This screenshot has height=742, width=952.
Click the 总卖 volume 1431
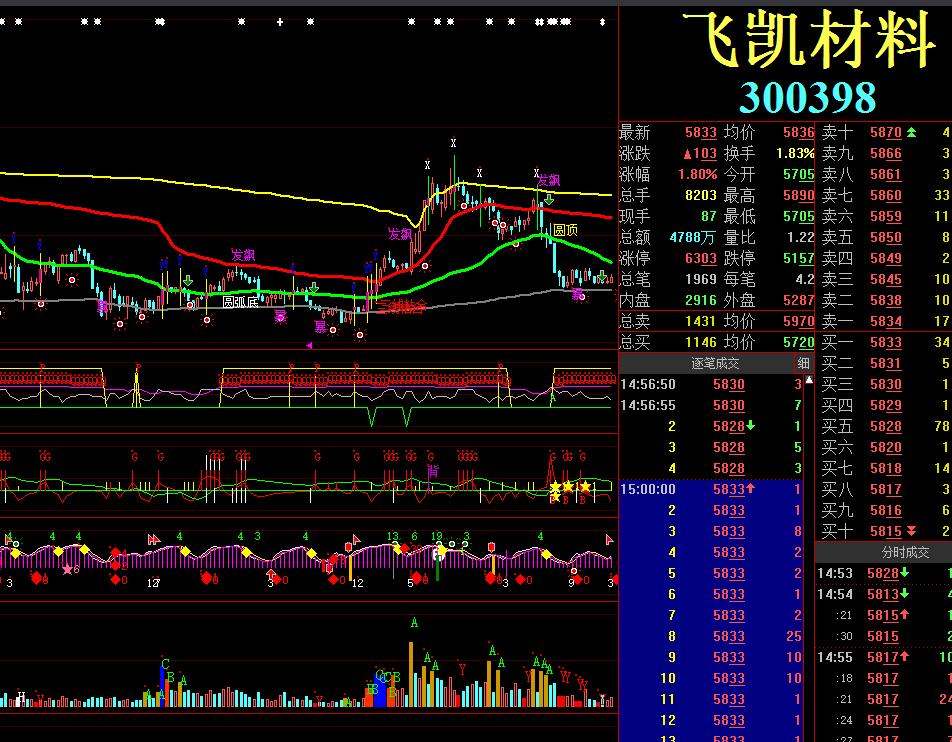[701, 321]
